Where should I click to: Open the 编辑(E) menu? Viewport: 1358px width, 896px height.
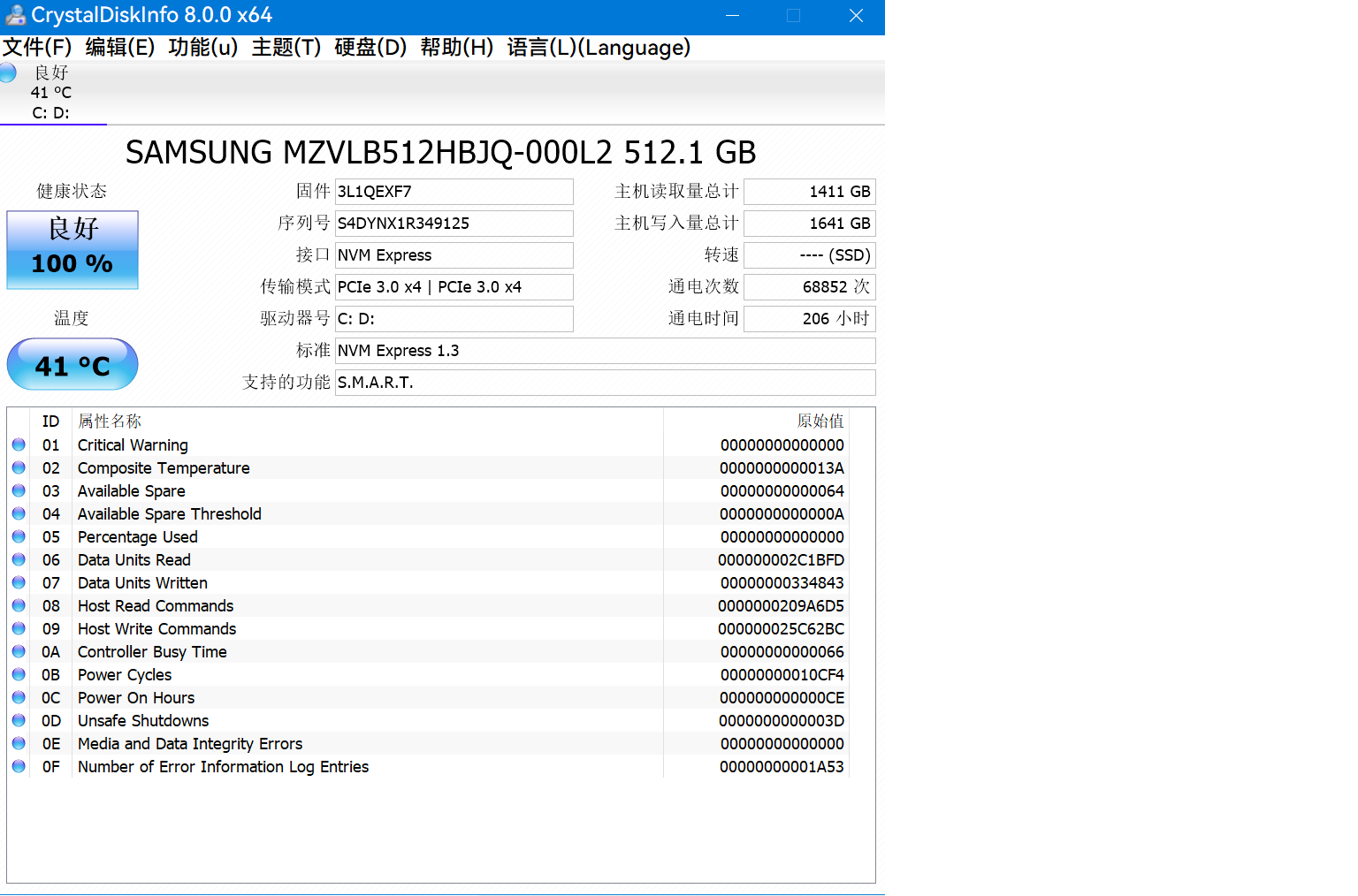point(120,47)
